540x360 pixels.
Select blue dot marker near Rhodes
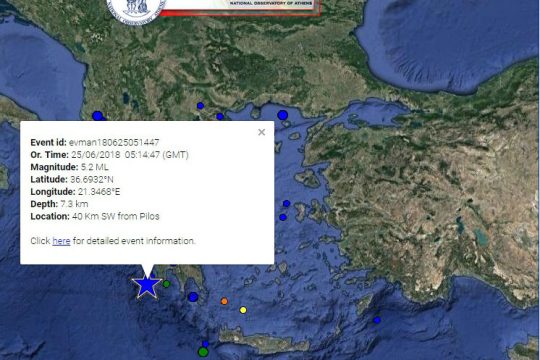coord(377,320)
